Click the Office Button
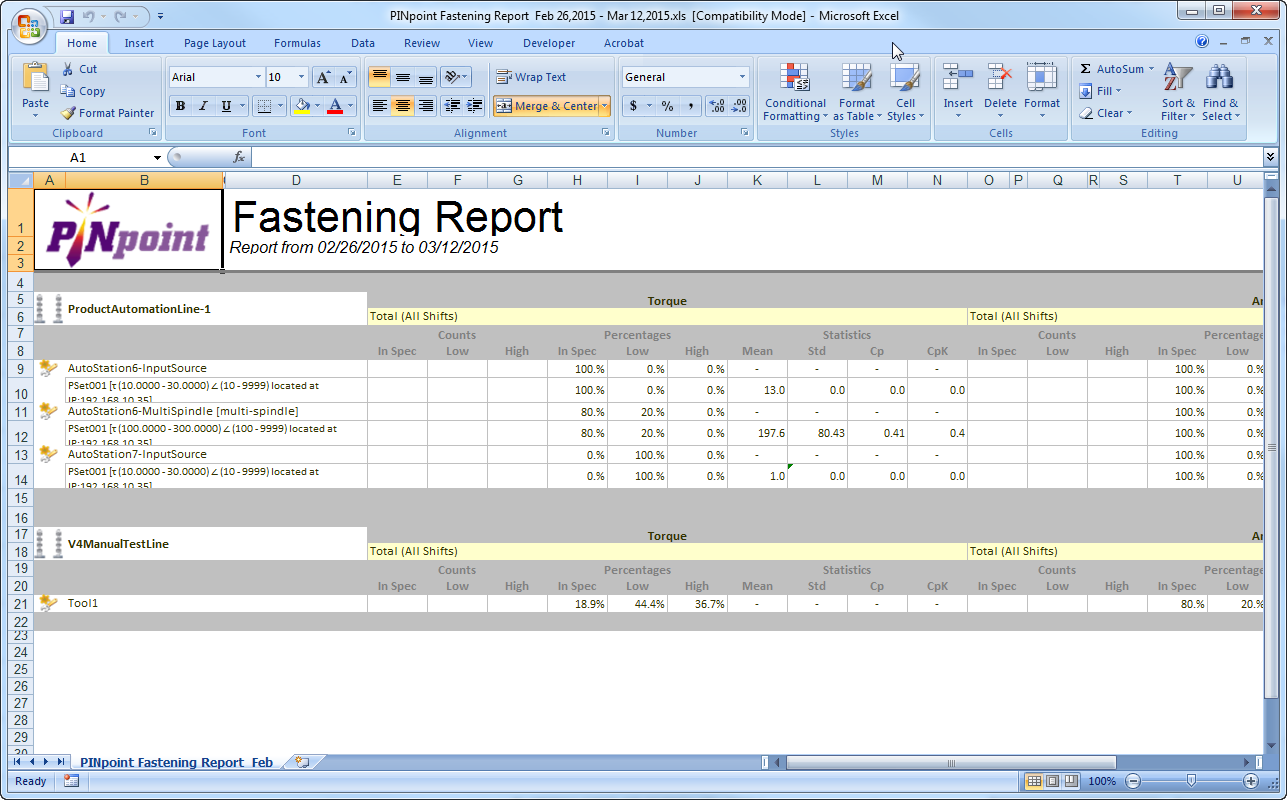 (28, 26)
